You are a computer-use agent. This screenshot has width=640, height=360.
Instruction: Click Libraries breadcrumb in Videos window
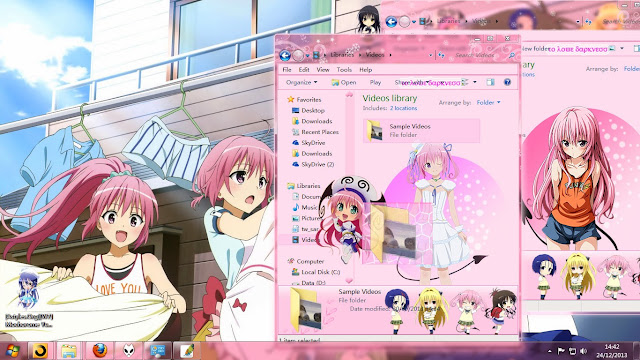point(342,55)
